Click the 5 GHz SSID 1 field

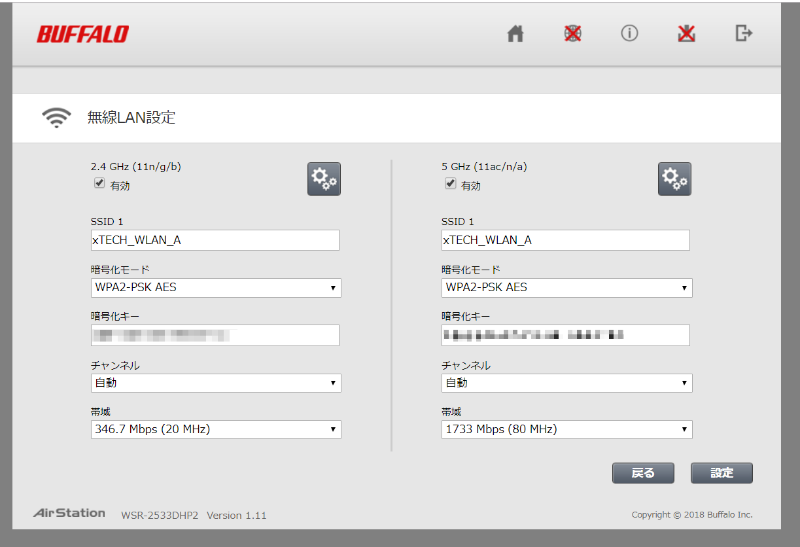pos(565,240)
